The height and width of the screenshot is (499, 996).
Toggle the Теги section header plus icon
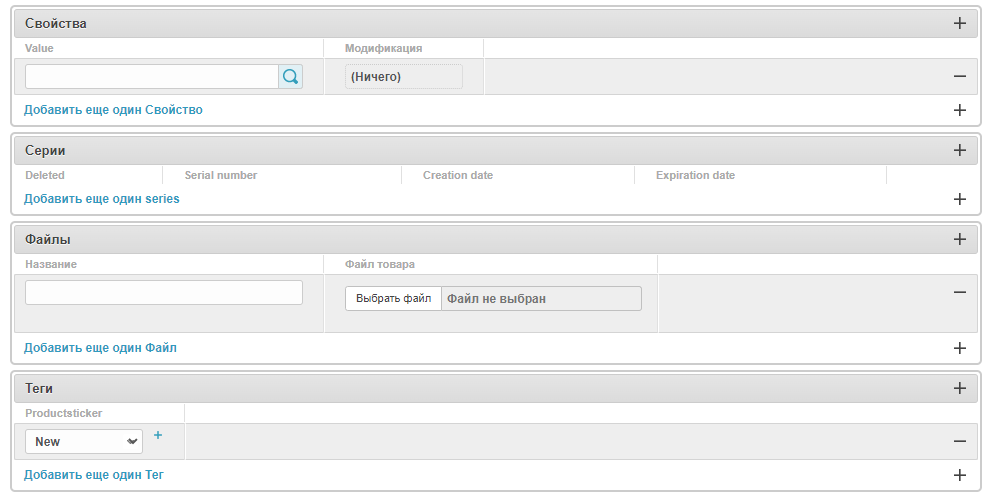[x=960, y=388]
